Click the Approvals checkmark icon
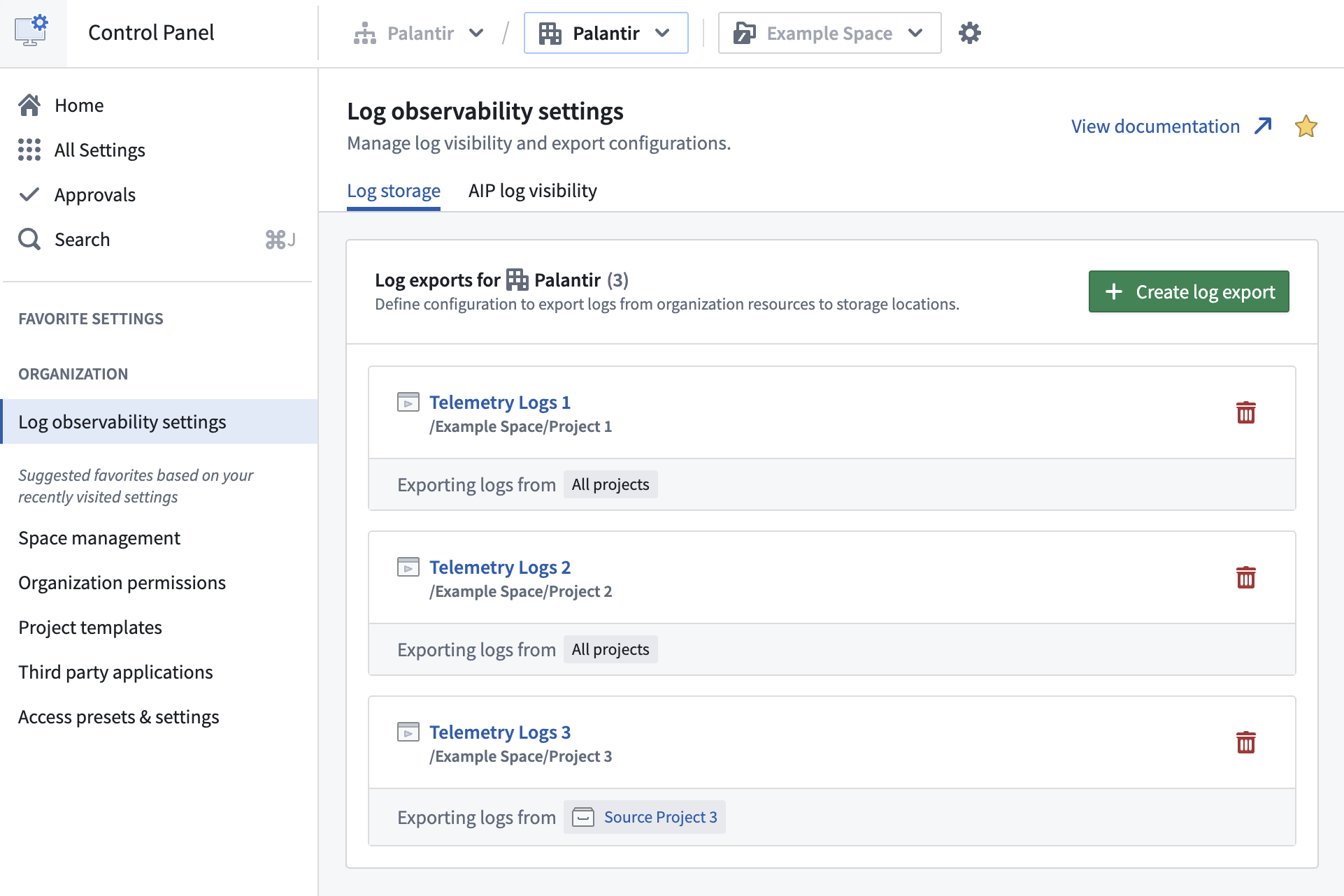Viewport: 1344px width, 896px height. pos(29,194)
